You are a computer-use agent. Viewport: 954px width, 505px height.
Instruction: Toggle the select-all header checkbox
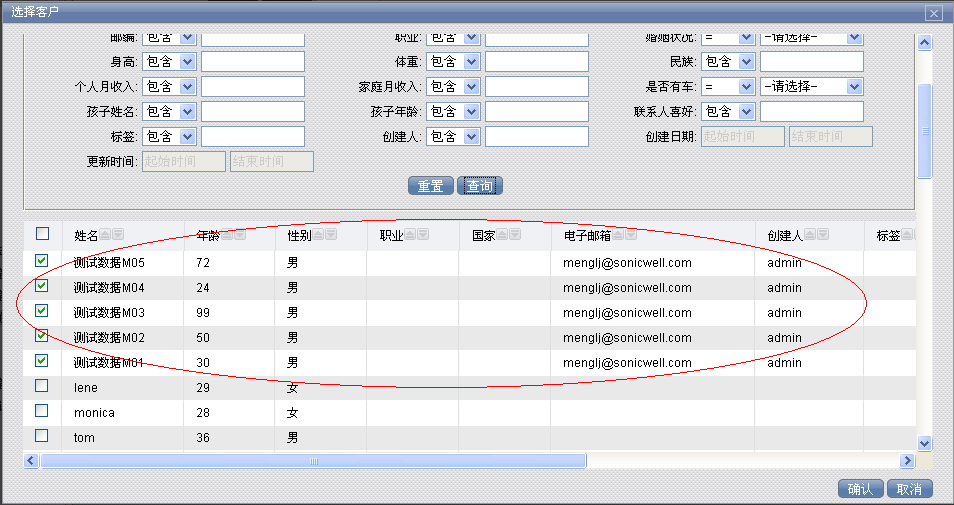[42, 234]
